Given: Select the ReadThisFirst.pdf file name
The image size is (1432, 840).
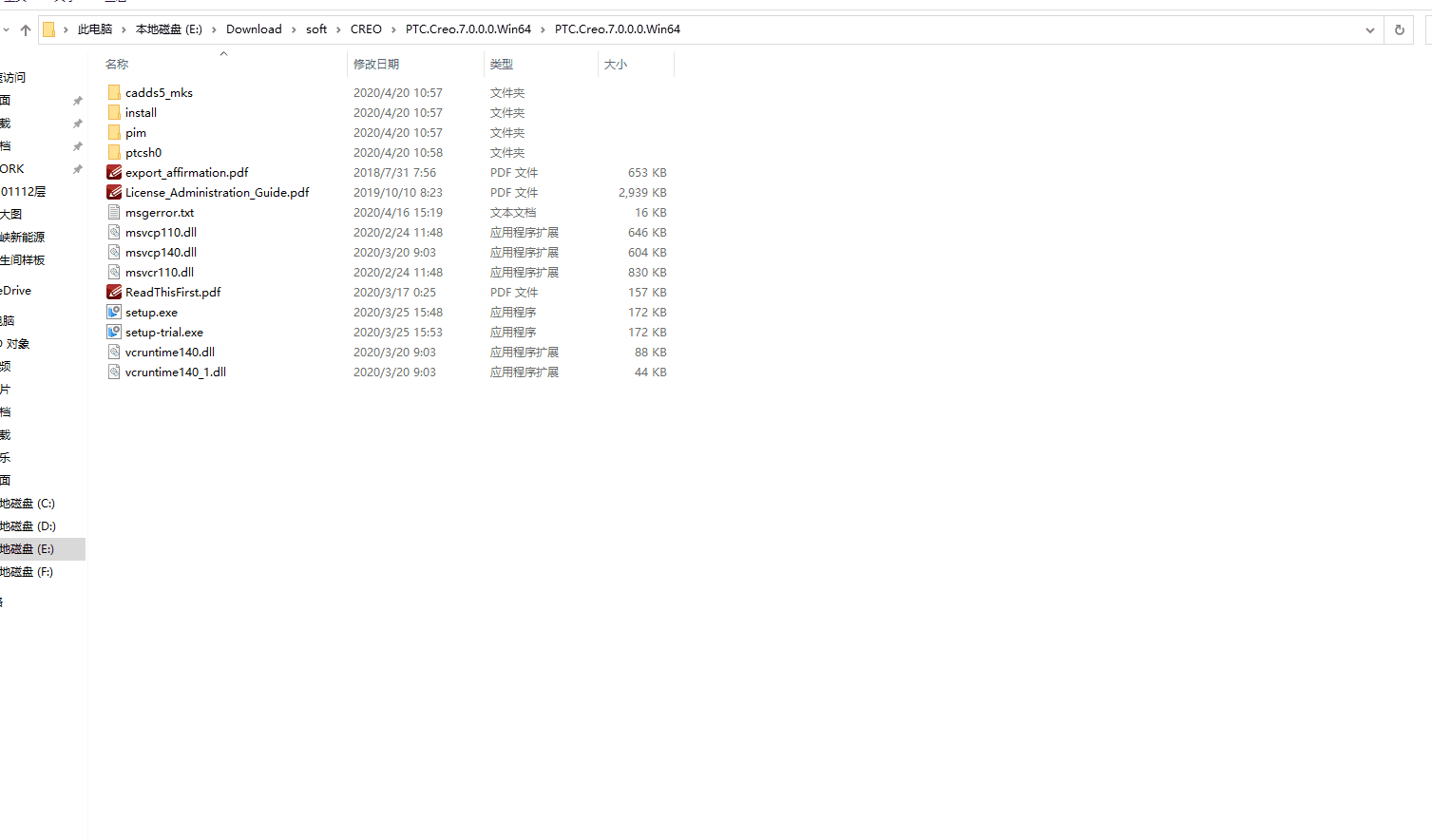Looking at the screenshot, I should [x=173, y=293].
